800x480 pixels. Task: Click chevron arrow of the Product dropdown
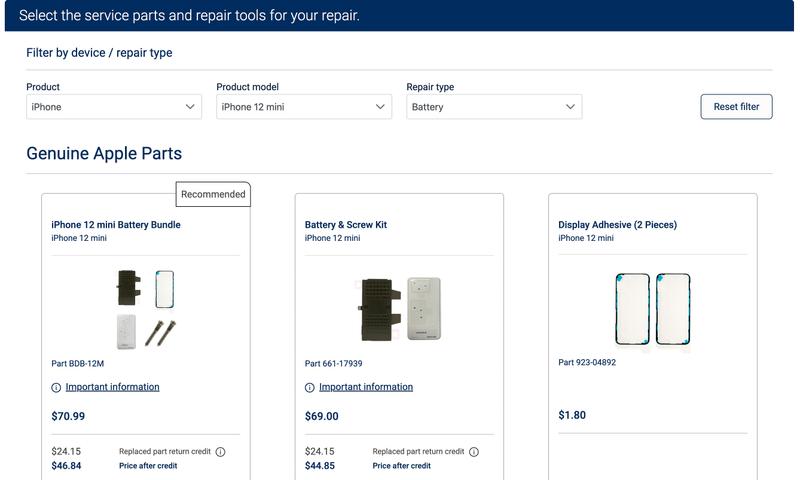(x=190, y=107)
